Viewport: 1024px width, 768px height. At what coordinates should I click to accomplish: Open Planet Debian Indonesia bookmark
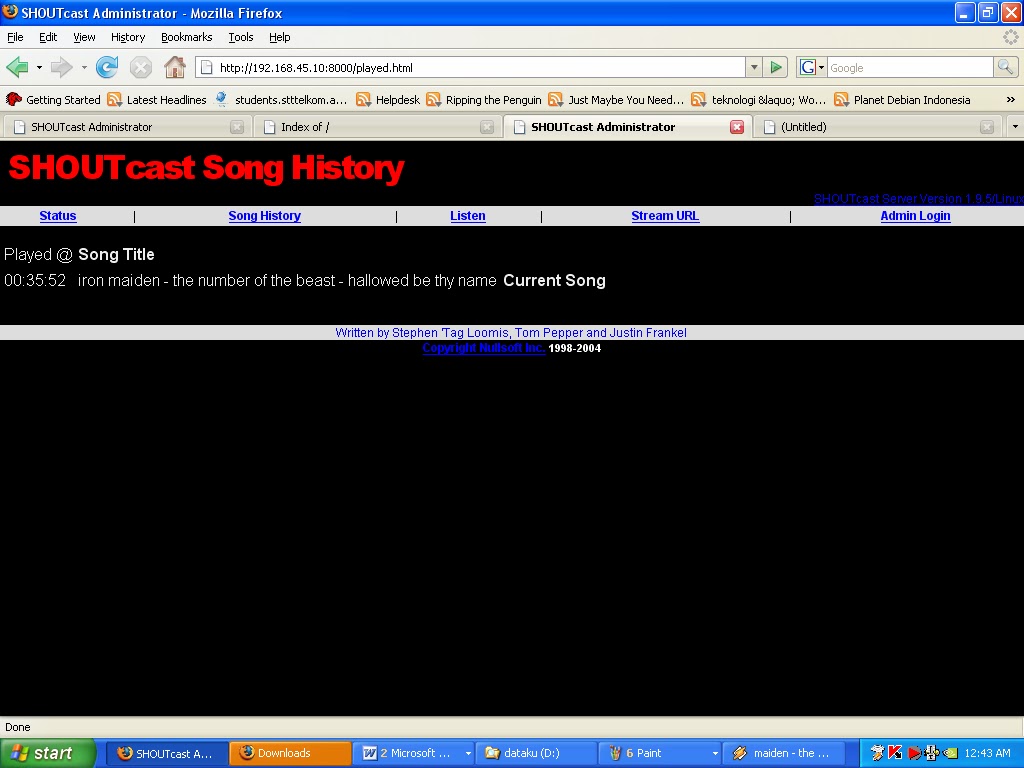tap(902, 100)
